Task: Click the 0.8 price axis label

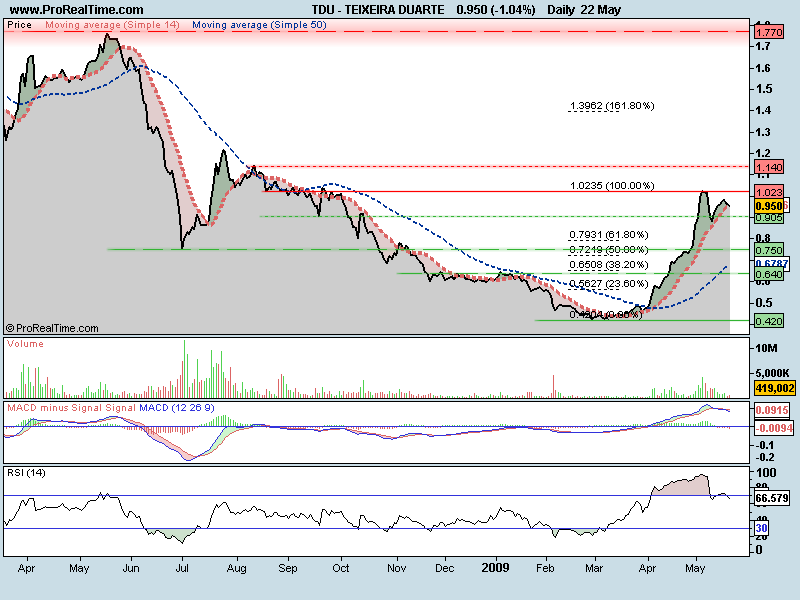Action: pyautogui.click(x=763, y=238)
